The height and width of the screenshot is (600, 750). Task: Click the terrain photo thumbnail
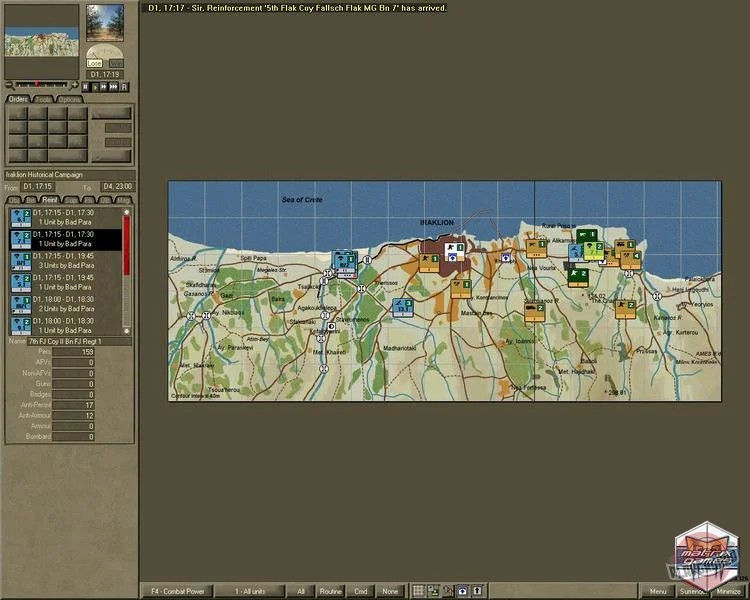tap(104, 23)
